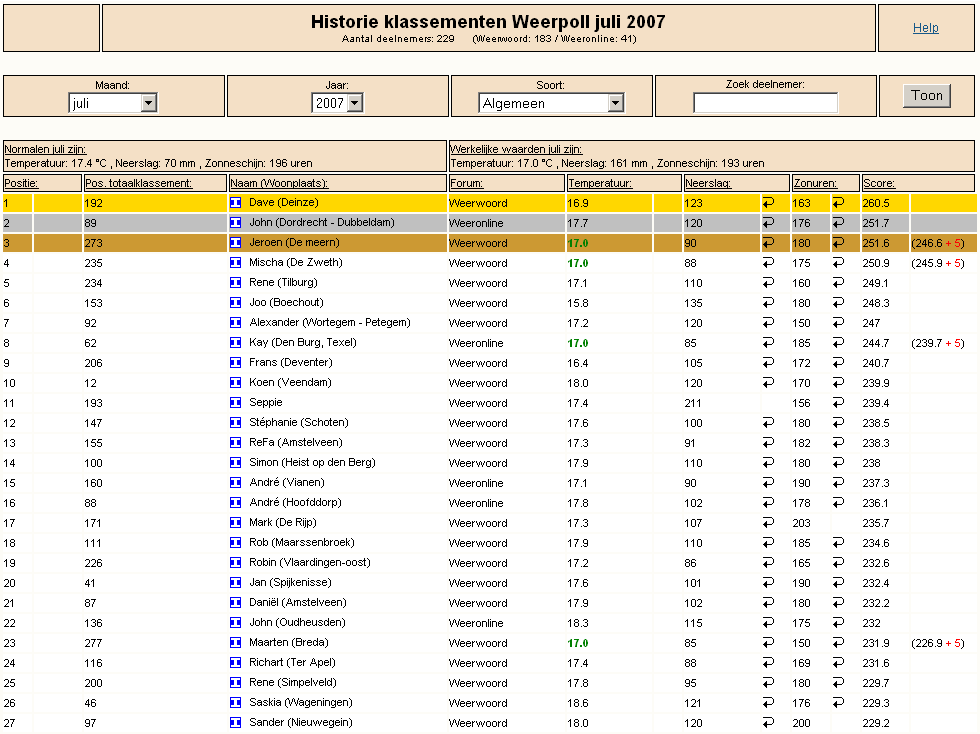Expand the Soort dropdown set to Algemeen

tap(551, 103)
